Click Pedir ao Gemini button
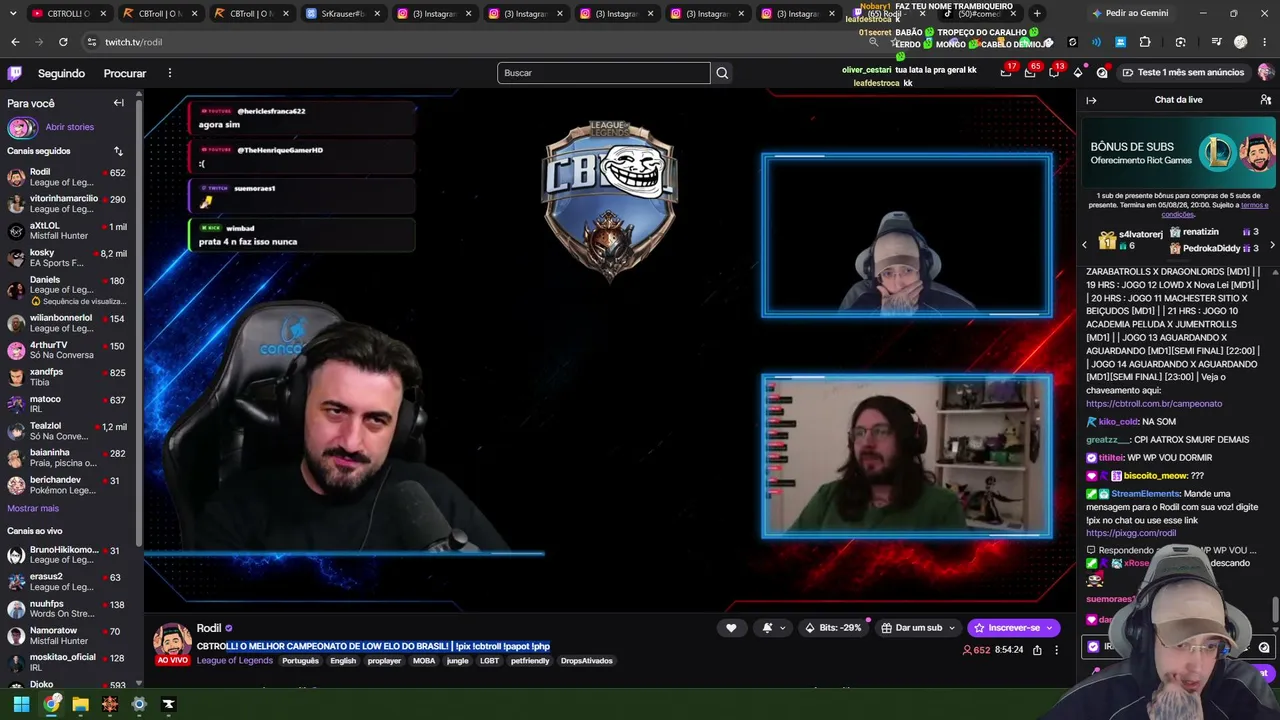Screen dimensions: 1280x720 click(1130, 13)
